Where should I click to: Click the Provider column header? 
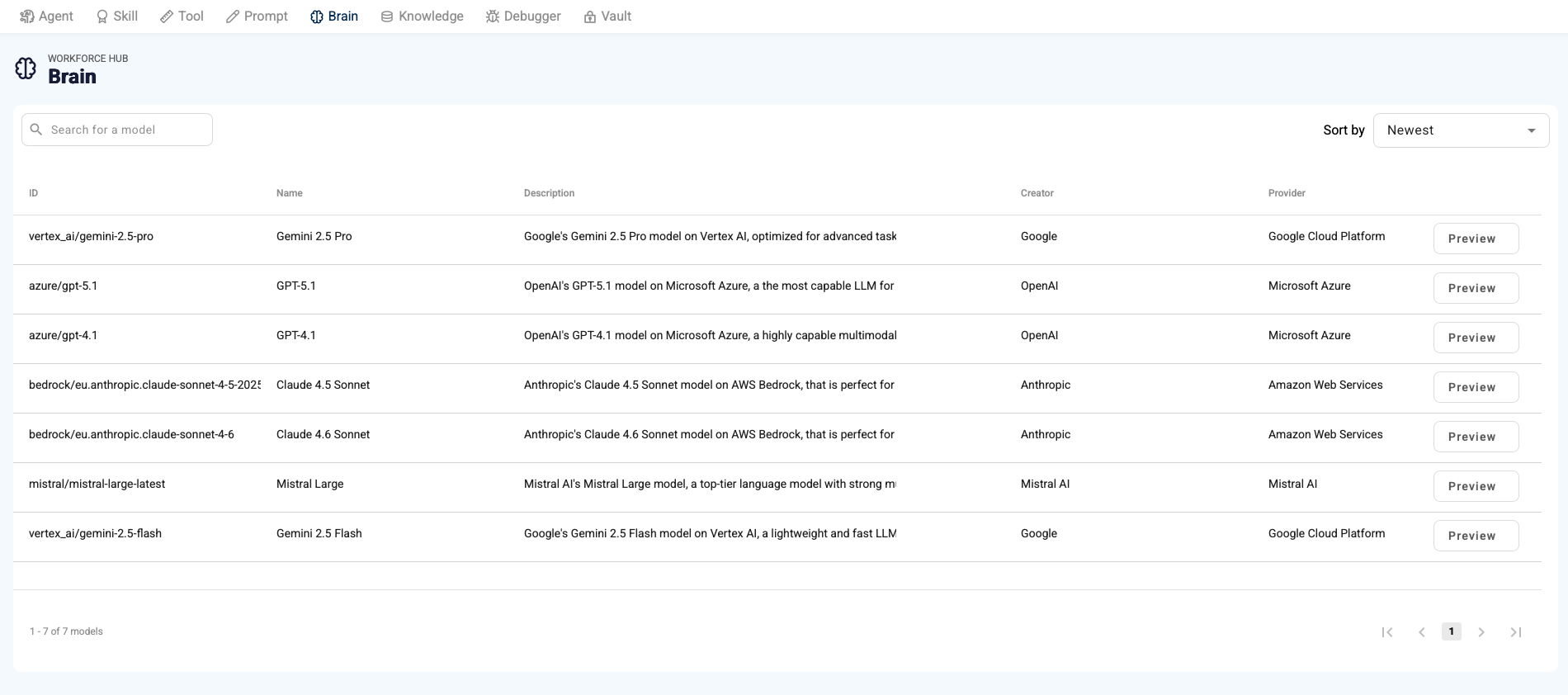pos(1287,193)
